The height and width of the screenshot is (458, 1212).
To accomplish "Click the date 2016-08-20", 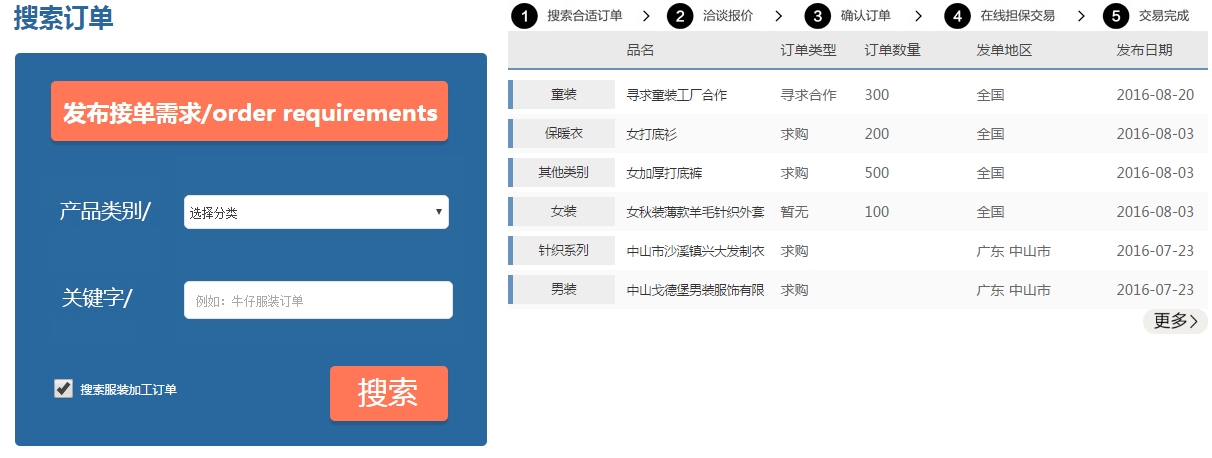I will tap(1155, 95).
